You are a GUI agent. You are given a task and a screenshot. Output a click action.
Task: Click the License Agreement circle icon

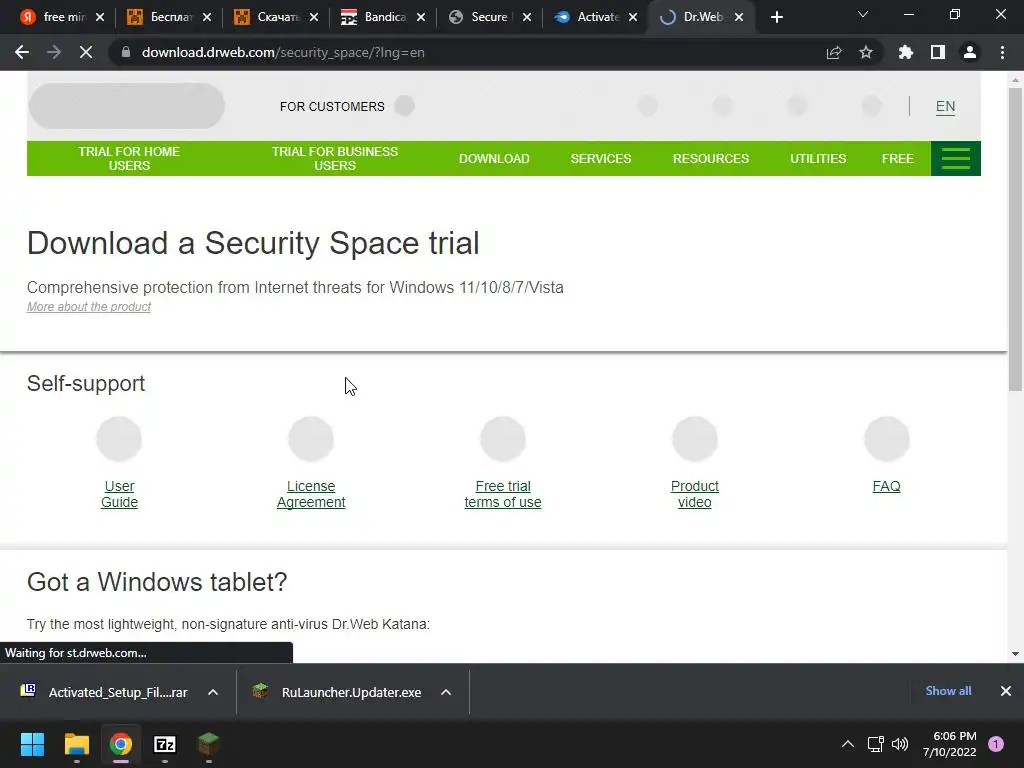click(x=311, y=439)
